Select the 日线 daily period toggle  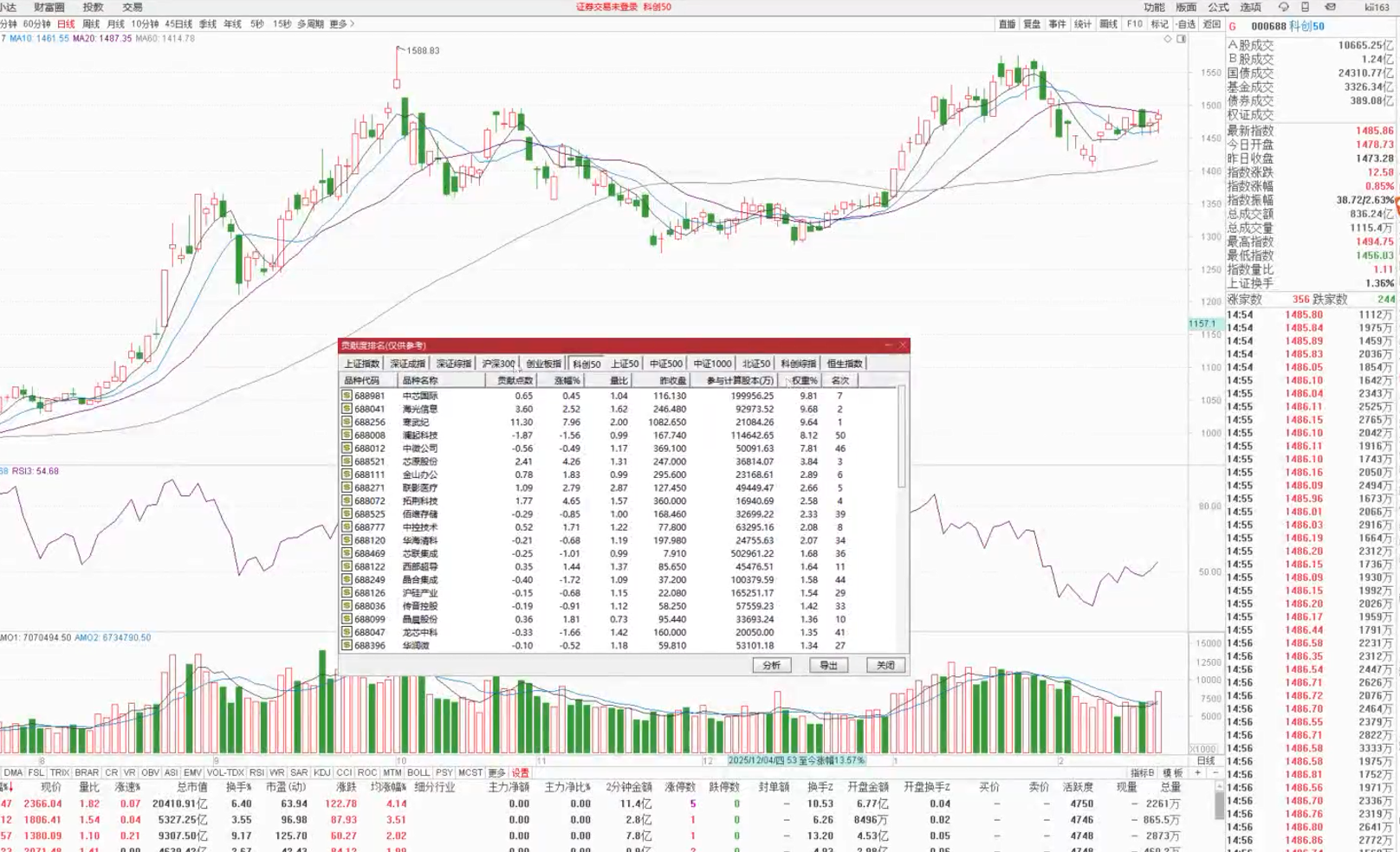tap(66, 24)
